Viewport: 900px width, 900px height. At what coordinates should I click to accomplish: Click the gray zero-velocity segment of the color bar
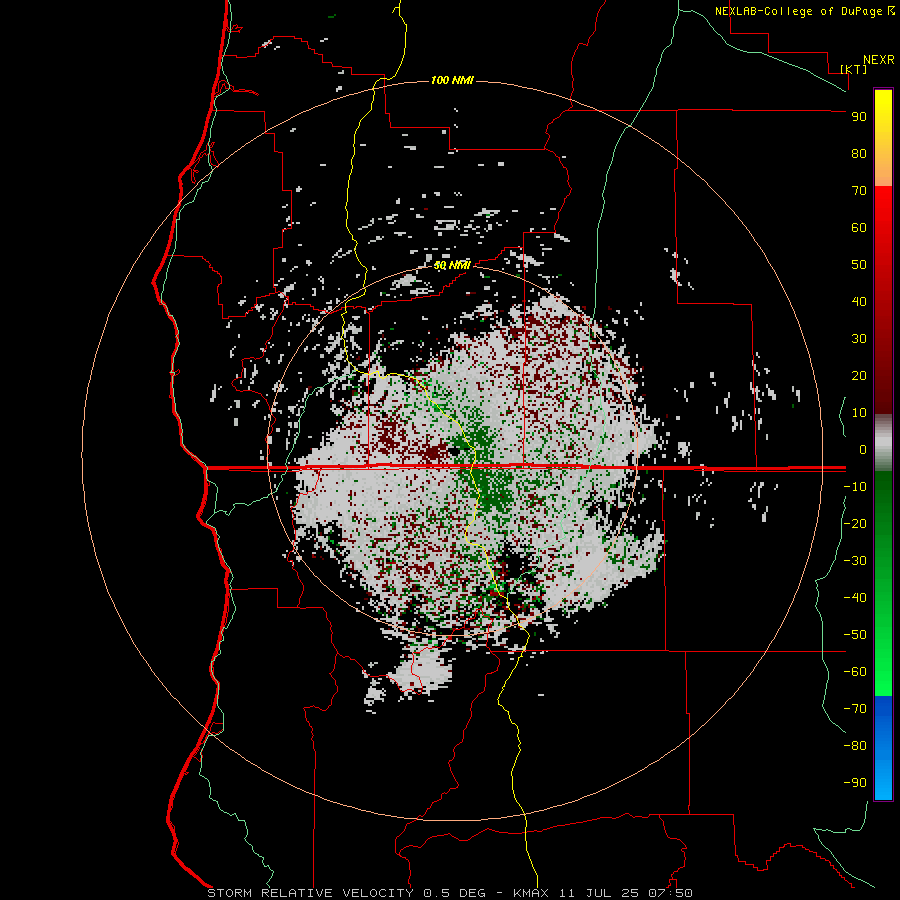click(x=883, y=443)
